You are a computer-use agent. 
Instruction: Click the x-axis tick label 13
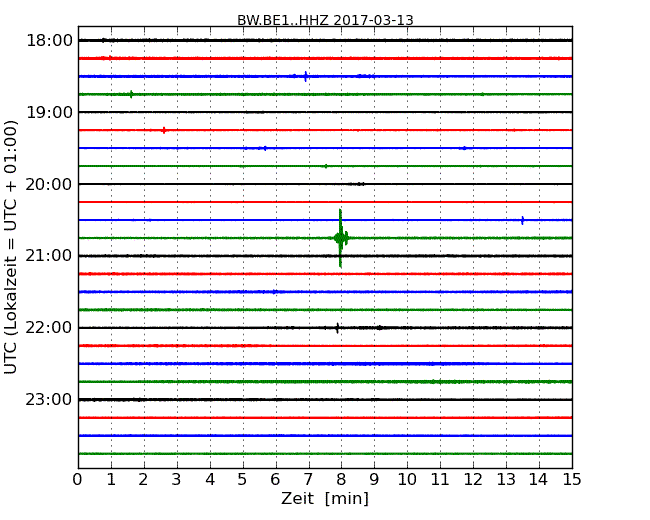click(x=506, y=479)
